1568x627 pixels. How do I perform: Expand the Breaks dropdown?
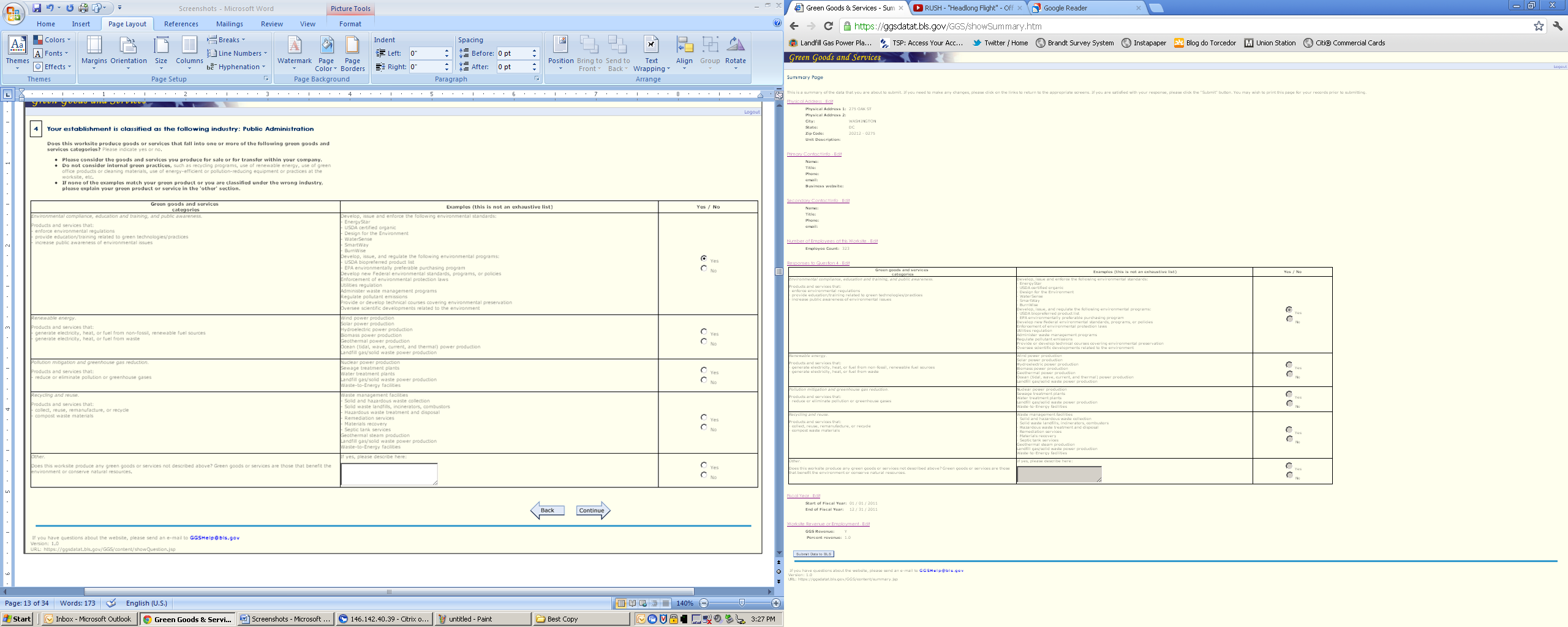227,40
